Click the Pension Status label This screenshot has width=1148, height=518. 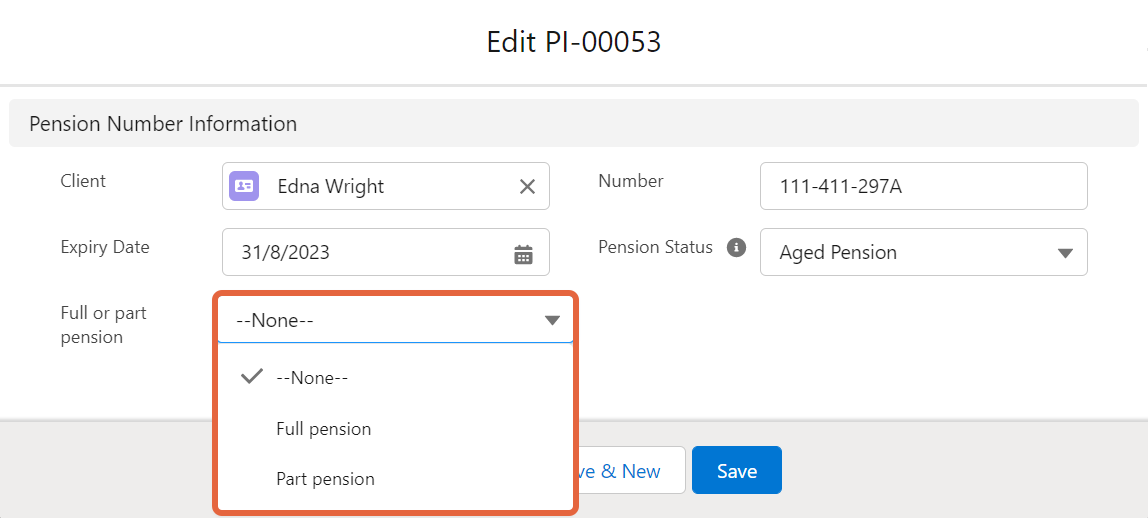point(655,247)
